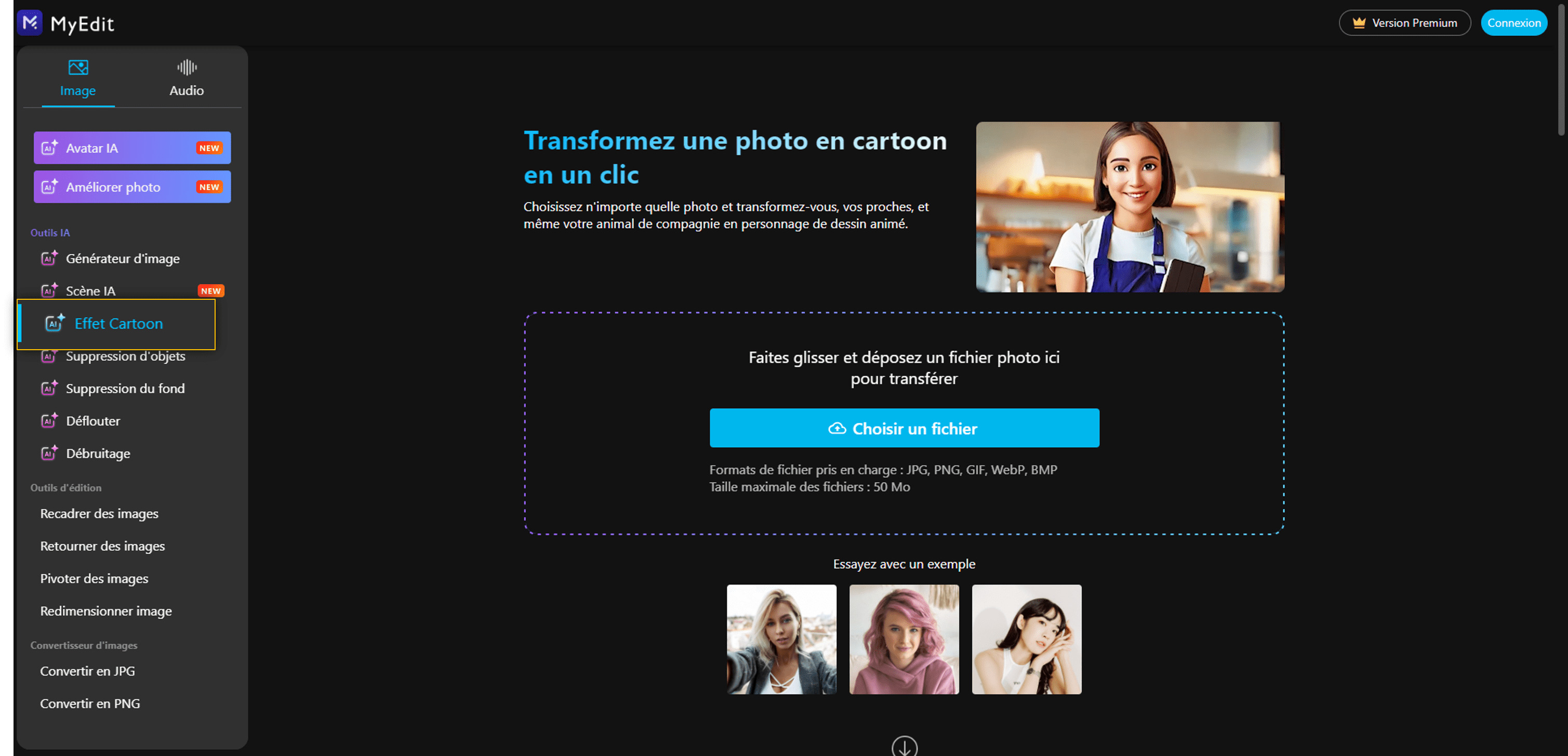Viewport: 1568px width, 756px height.
Task: Open the Améliorer photo feature
Action: pyautogui.click(x=131, y=187)
